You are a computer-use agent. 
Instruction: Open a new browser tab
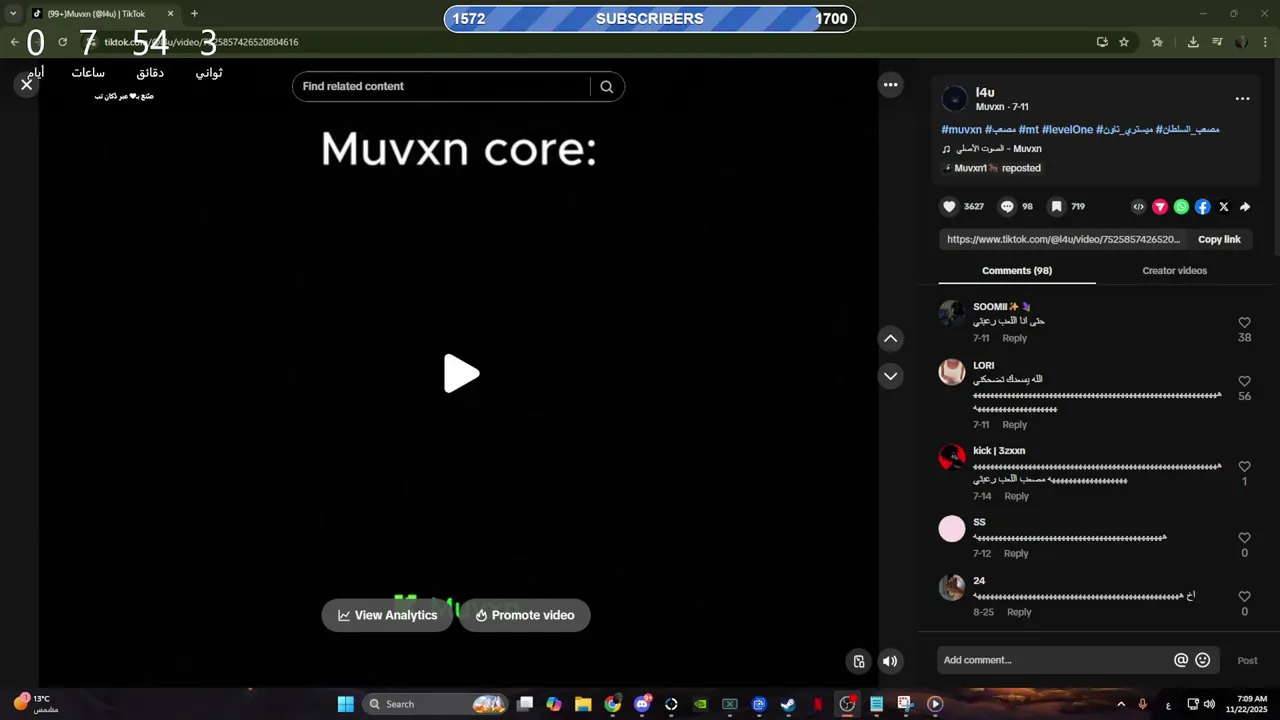pyautogui.click(x=194, y=14)
